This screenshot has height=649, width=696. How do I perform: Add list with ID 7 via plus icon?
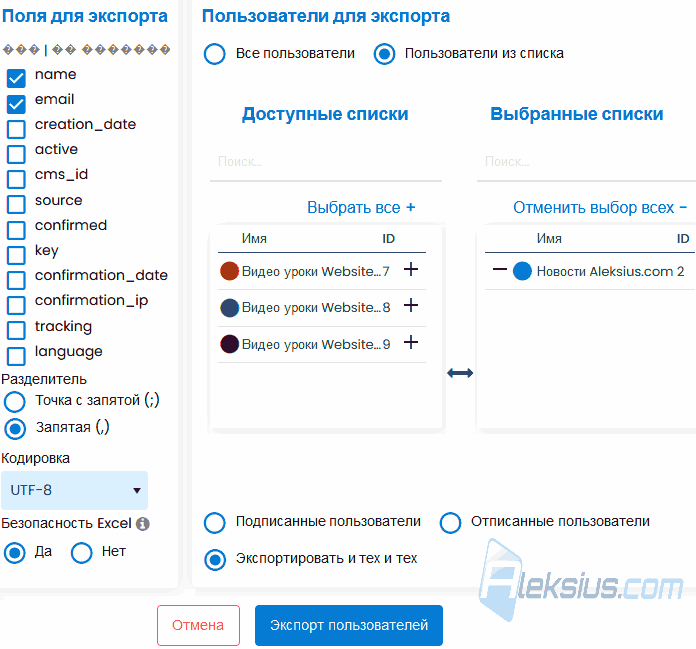pyautogui.click(x=411, y=269)
